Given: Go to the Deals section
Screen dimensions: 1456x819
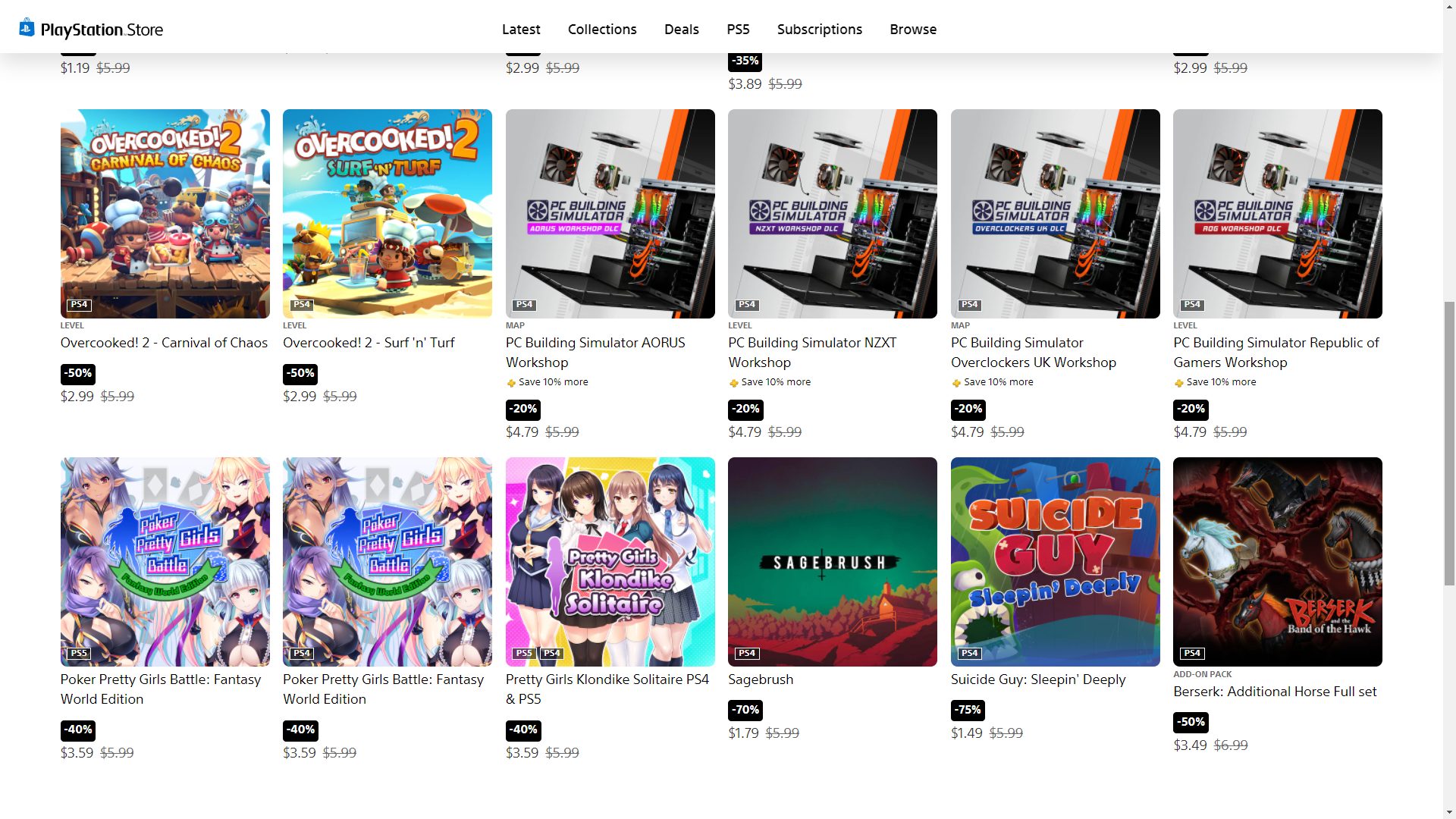Looking at the screenshot, I should point(682,30).
